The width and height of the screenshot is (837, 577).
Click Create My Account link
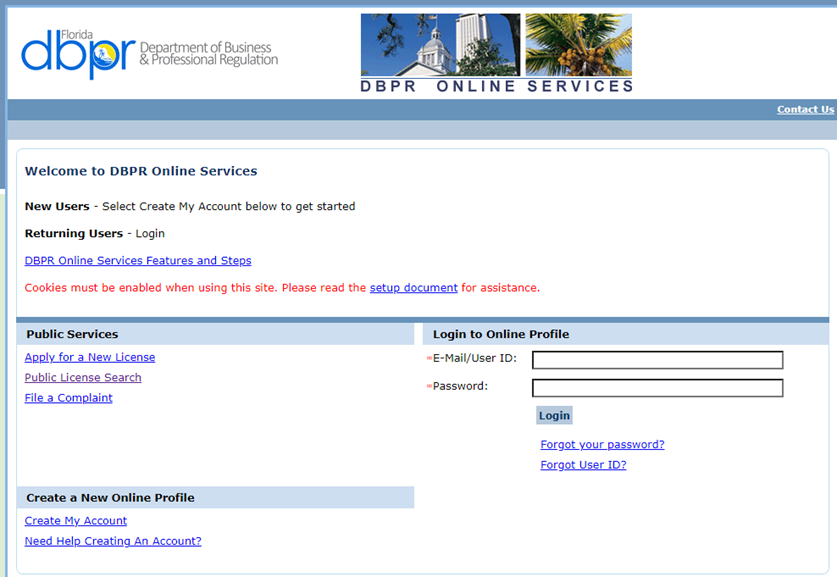coord(76,520)
